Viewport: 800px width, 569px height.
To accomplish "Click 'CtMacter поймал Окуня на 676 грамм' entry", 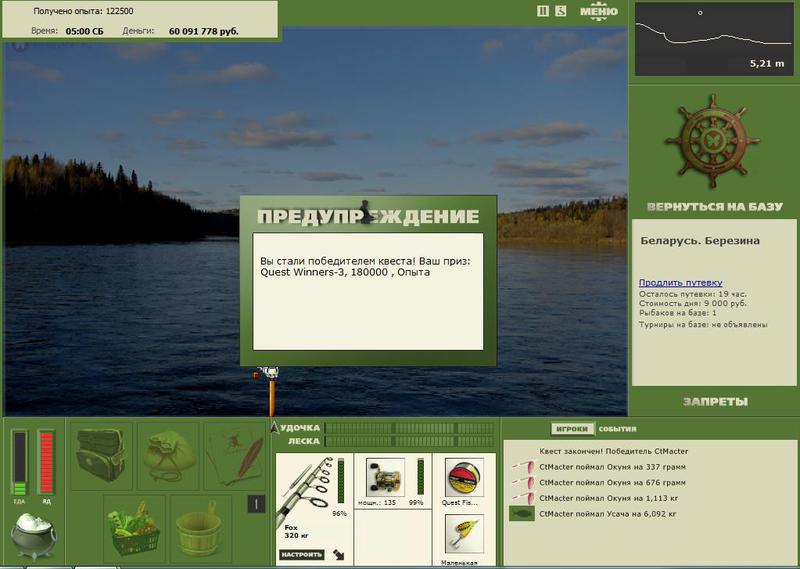I will (x=612, y=482).
